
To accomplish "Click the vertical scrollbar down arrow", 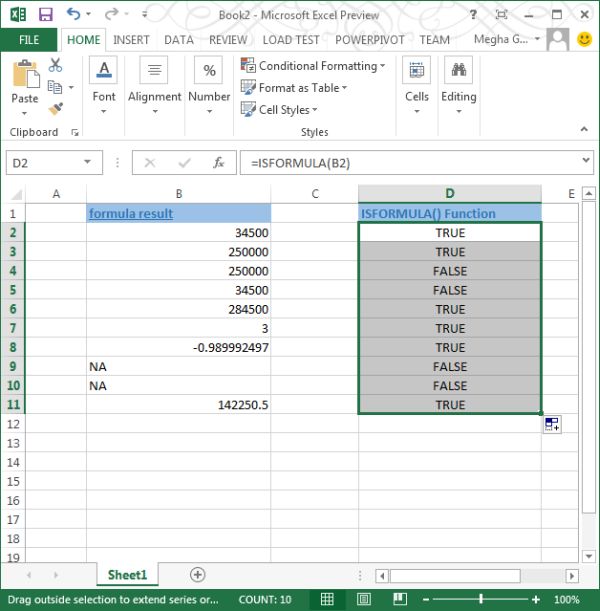I will 588,556.
